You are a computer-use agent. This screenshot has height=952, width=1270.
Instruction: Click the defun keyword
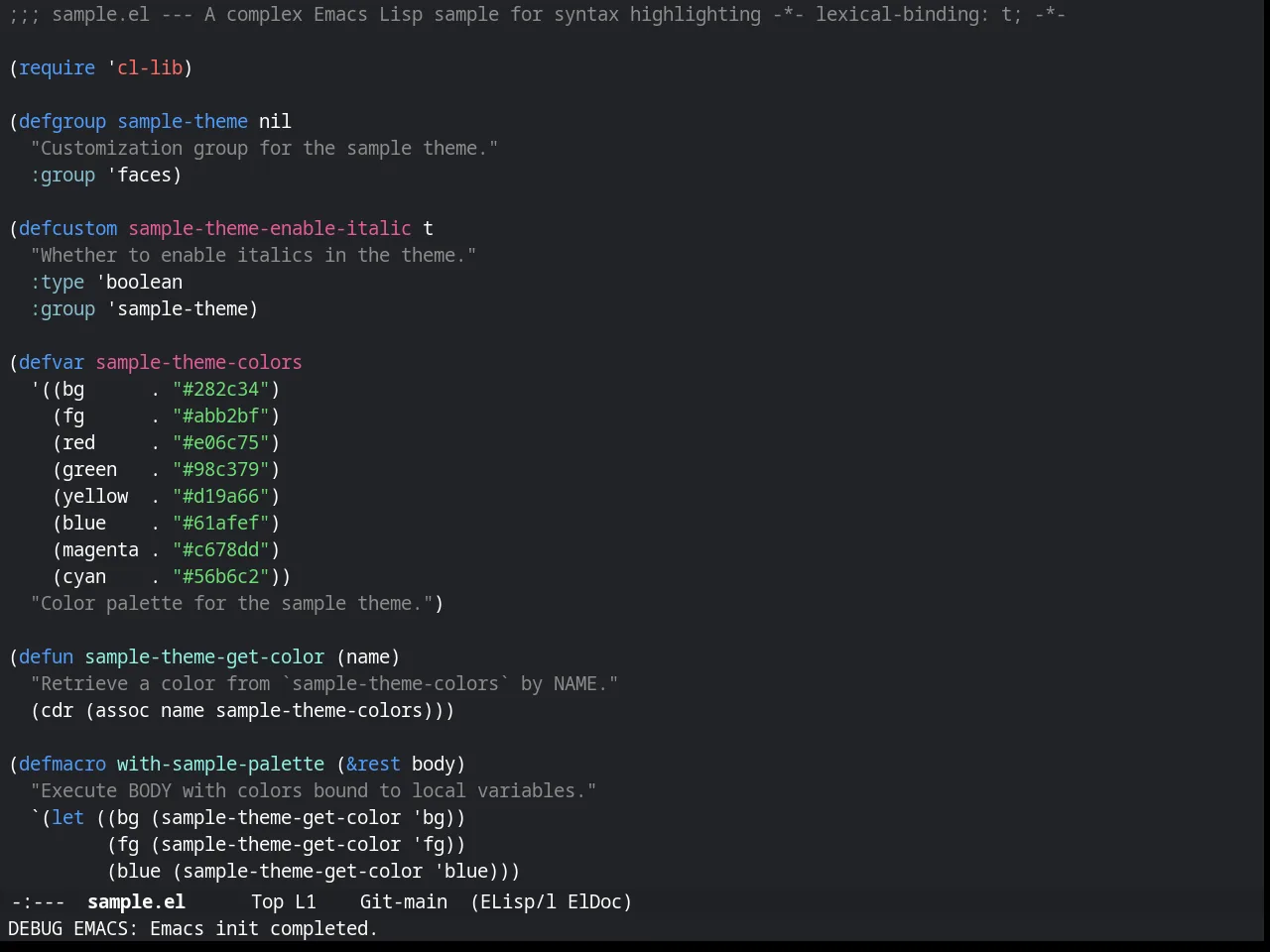(x=46, y=656)
